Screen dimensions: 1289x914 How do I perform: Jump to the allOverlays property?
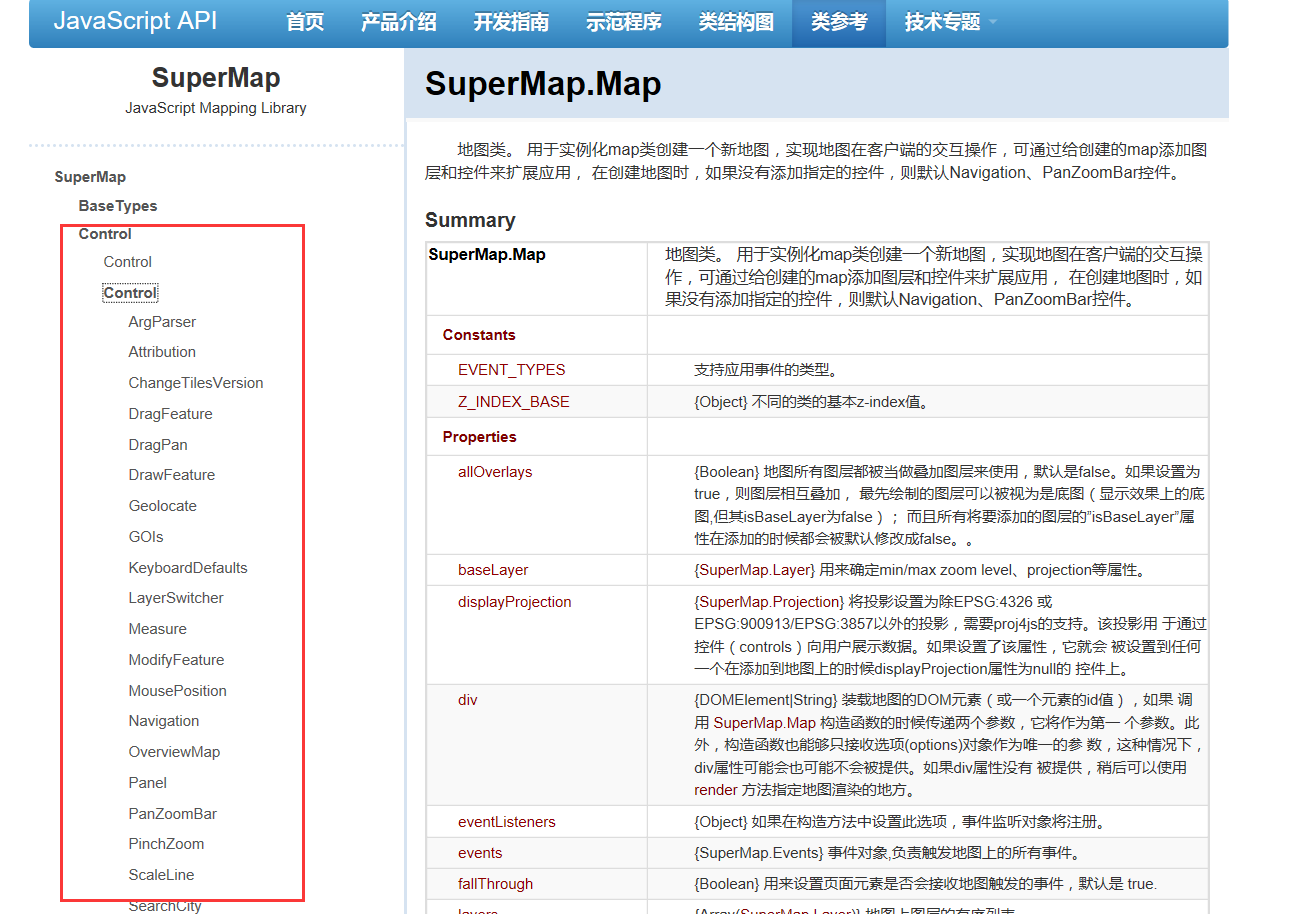click(495, 472)
